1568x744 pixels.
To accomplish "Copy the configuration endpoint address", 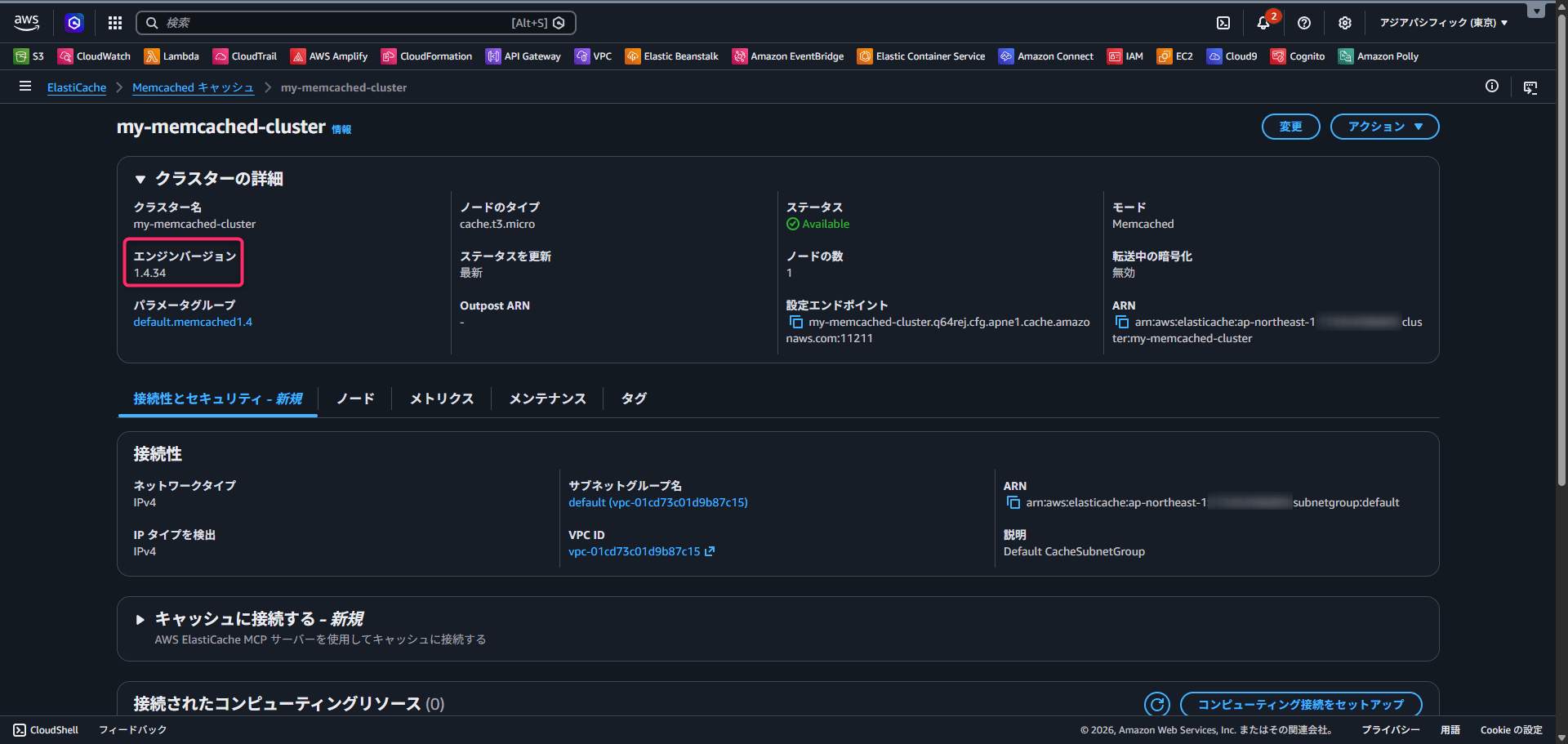I will (796, 323).
